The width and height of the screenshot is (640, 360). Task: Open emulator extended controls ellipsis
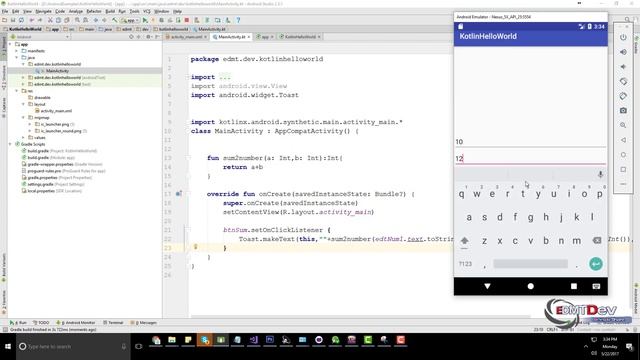(x=623, y=184)
